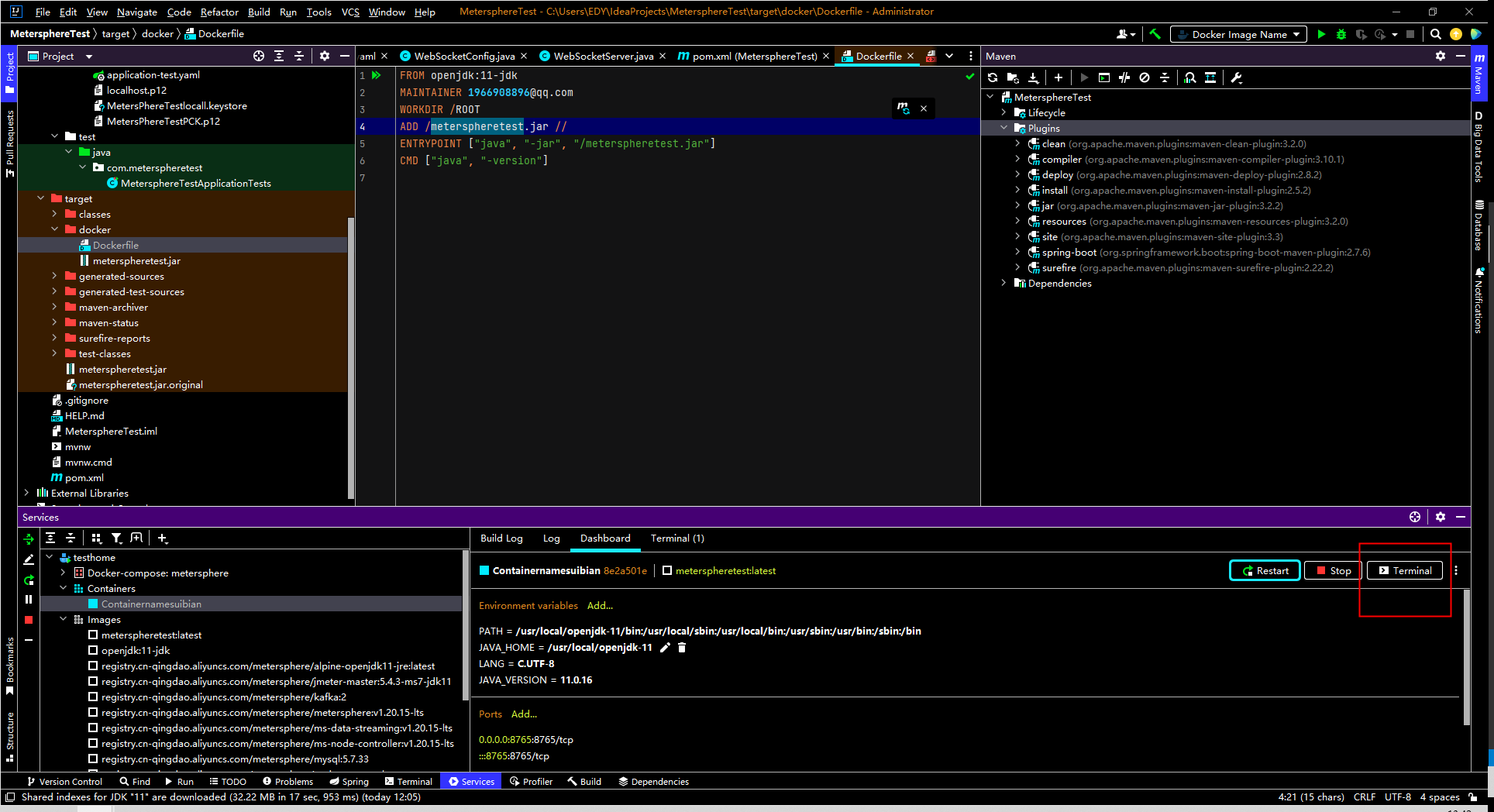Open Project panel settings gear

(325, 56)
